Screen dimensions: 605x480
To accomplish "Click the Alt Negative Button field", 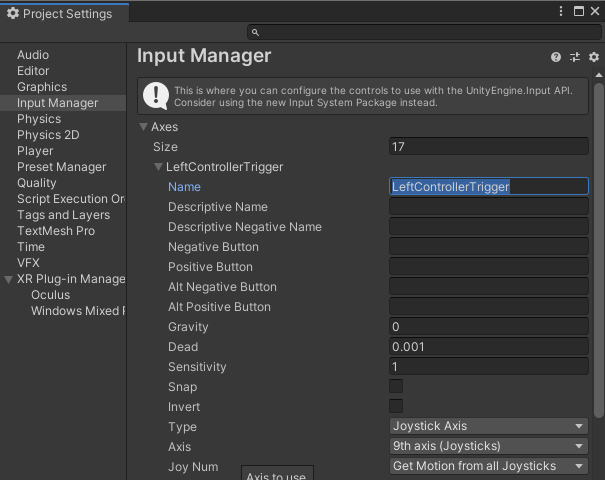I will pos(488,287).
